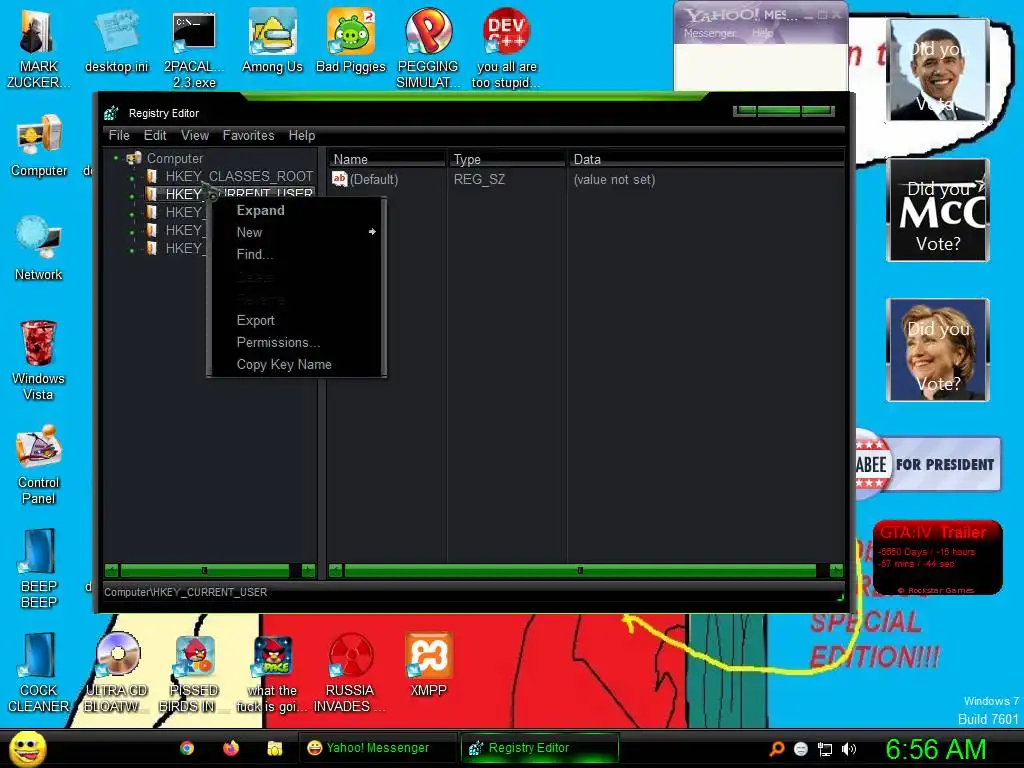Screen dimensions: 1024x768
Task: Click the Type column header
Action: (x=507, y=159)
